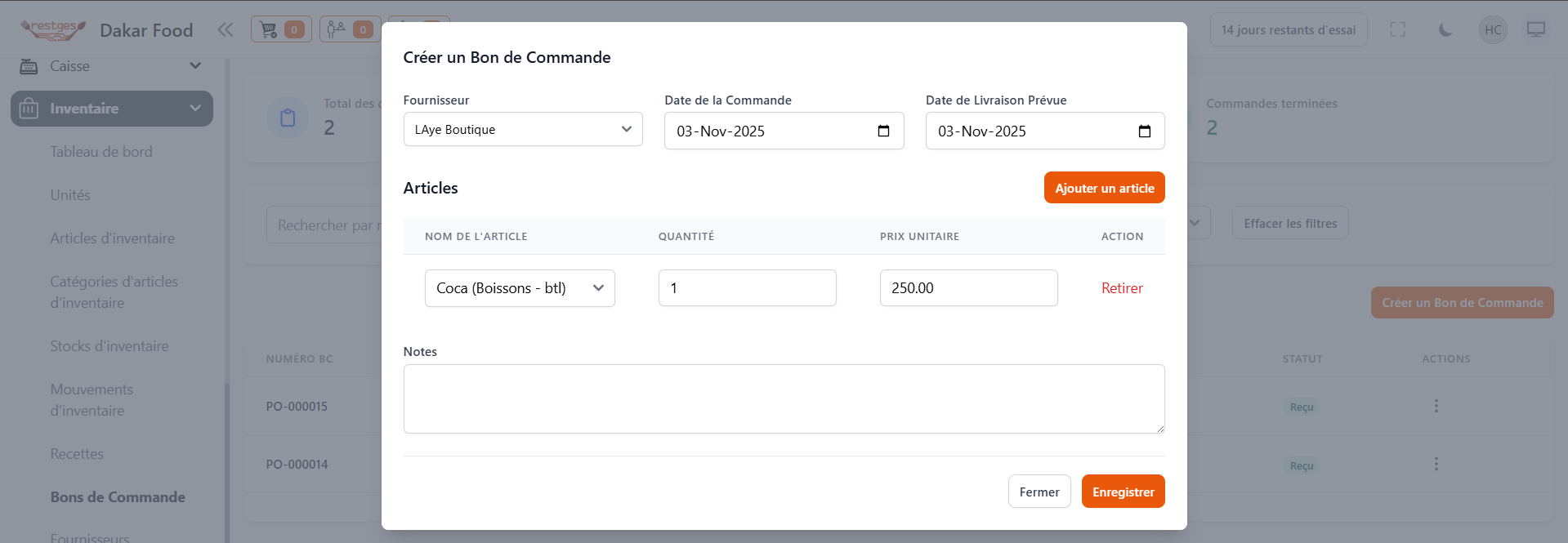Click the monitor icon in top bar
Screen dimensions: 1568x543
coord(1536,30)
